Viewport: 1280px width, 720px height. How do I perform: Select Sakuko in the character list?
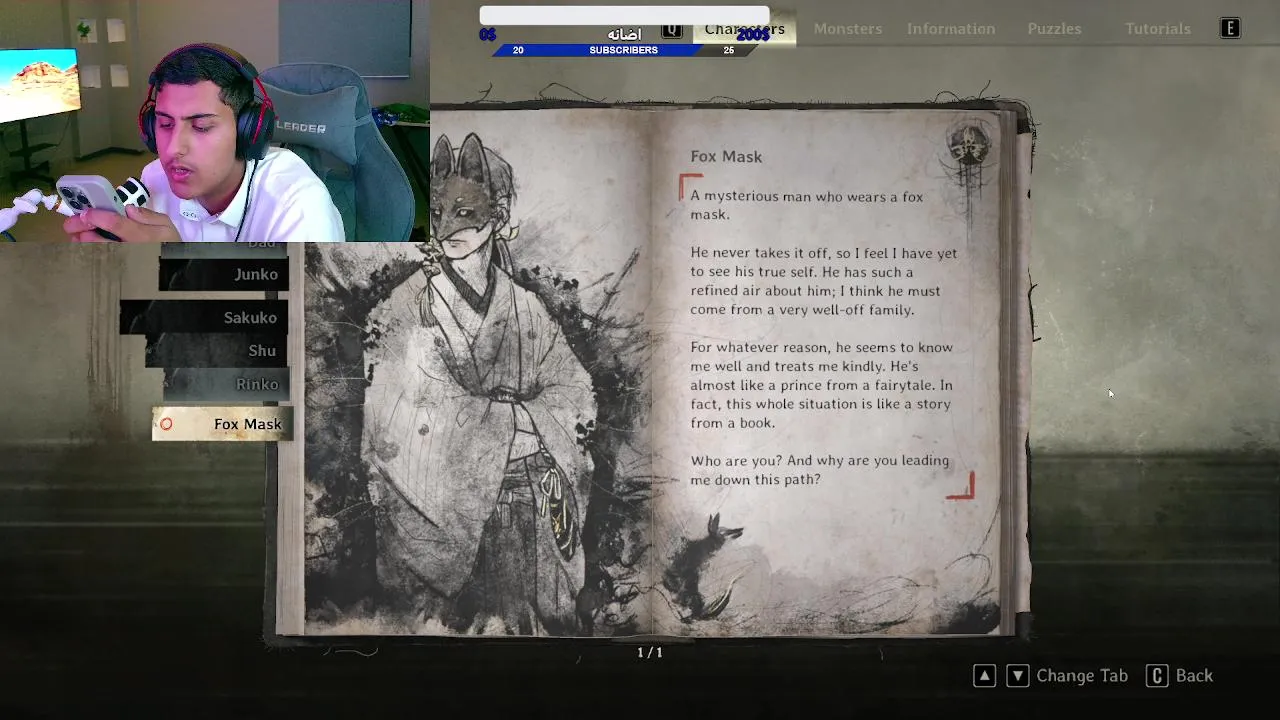coord(205,318)
